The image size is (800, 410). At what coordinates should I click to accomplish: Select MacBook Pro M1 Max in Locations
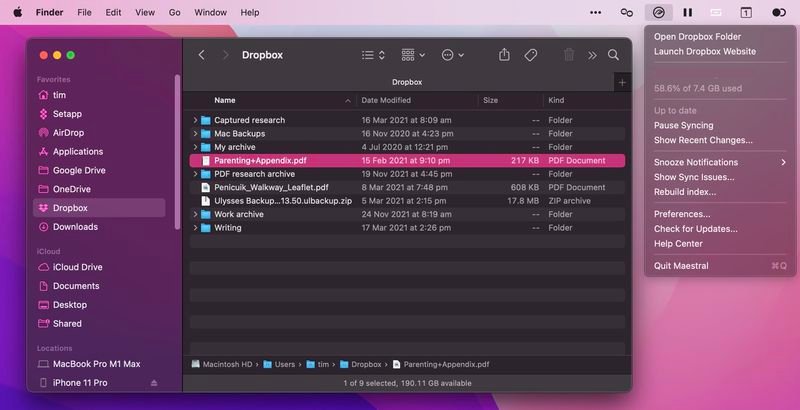point(99,364)
